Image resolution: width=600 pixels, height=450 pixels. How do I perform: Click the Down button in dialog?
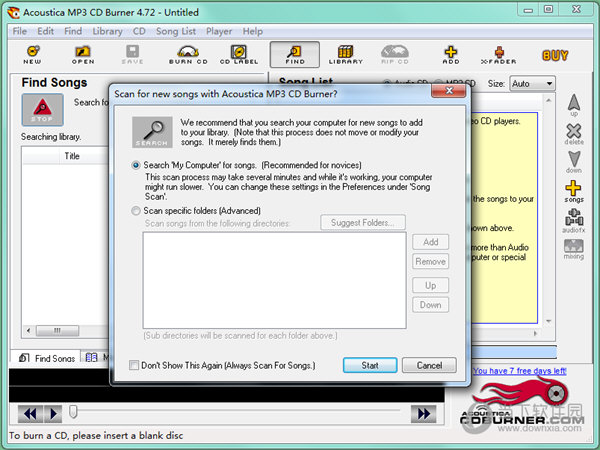(430, 305)
